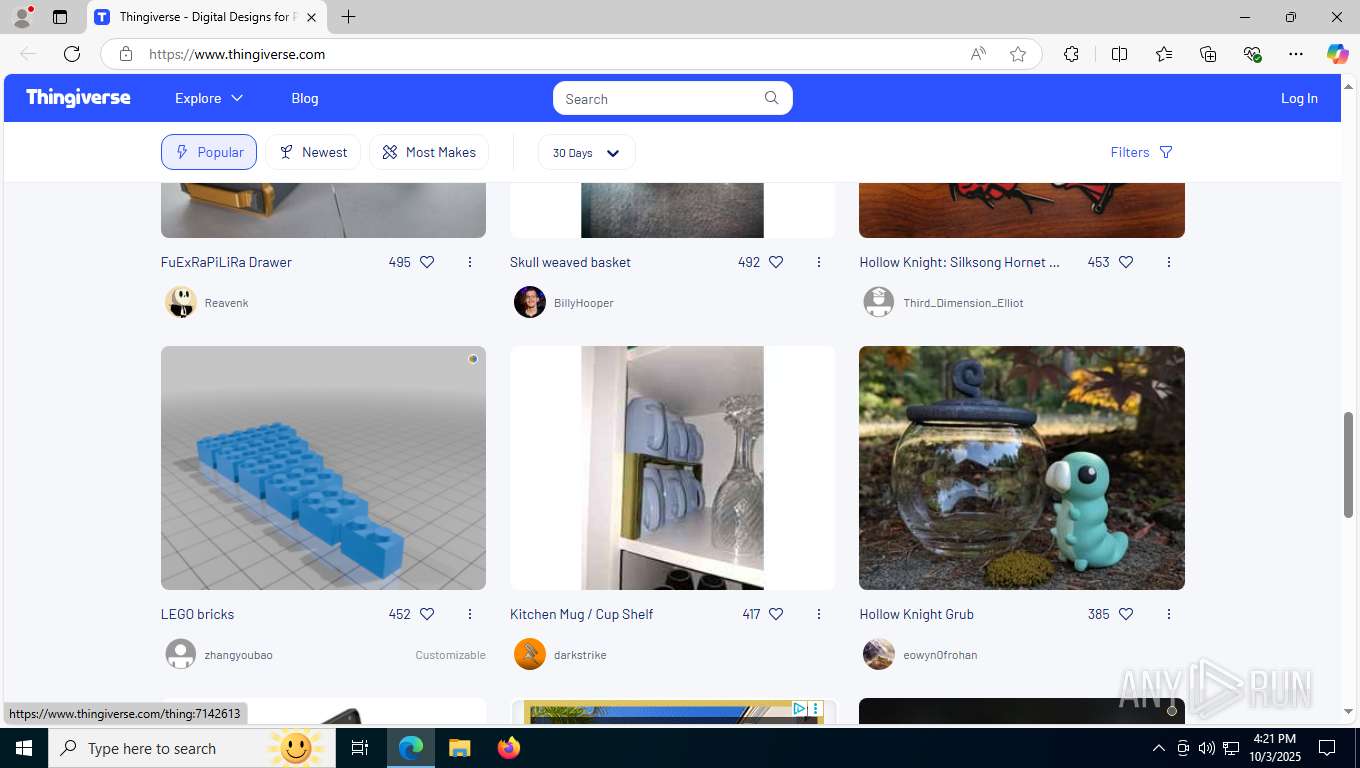Image resolution: width=1360 pixels, height=768 pixels.
Task: Like the Hollow Knight Grub design
Action: tap(1126, 614)
